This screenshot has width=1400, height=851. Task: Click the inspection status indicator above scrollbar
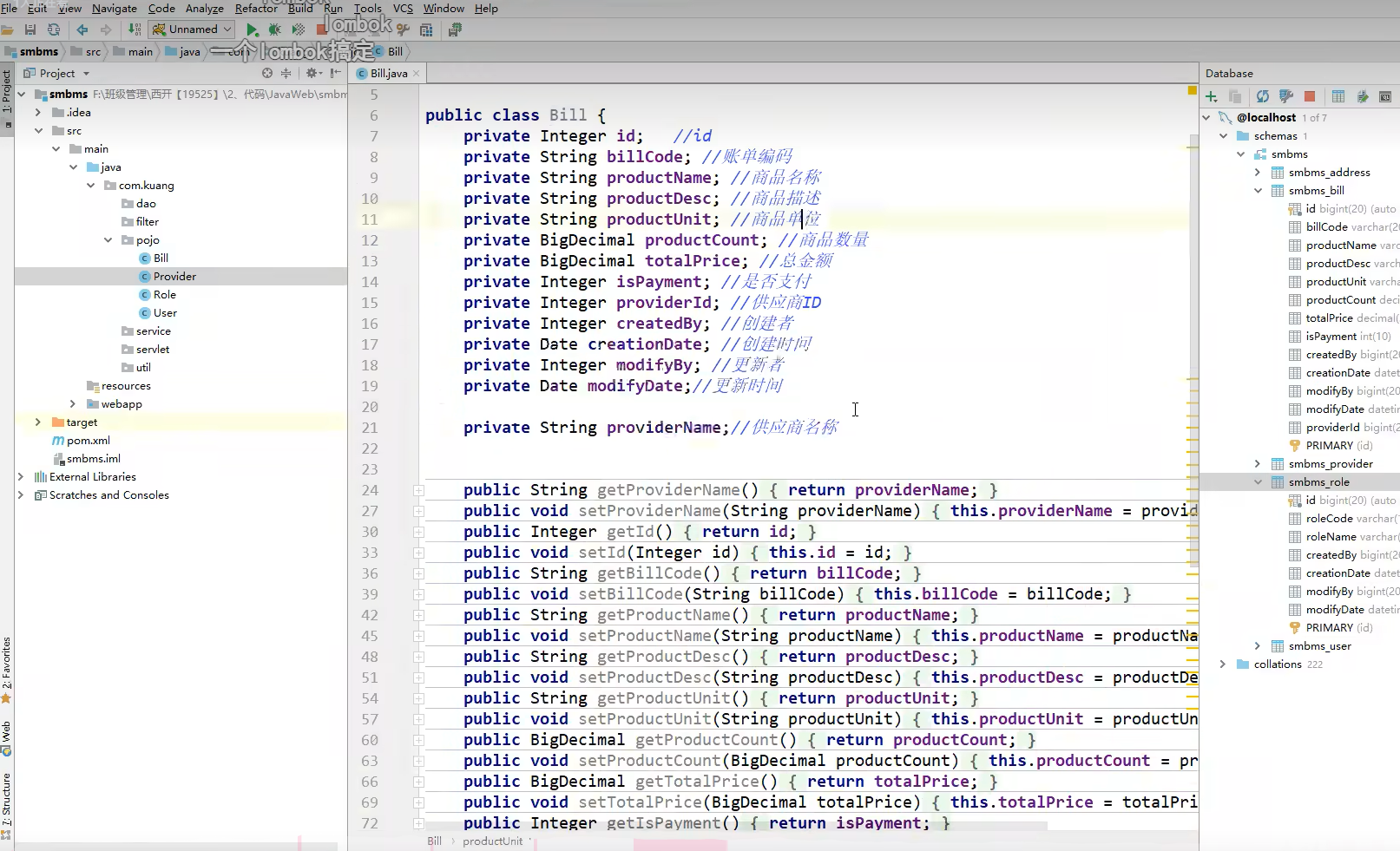1192,89
